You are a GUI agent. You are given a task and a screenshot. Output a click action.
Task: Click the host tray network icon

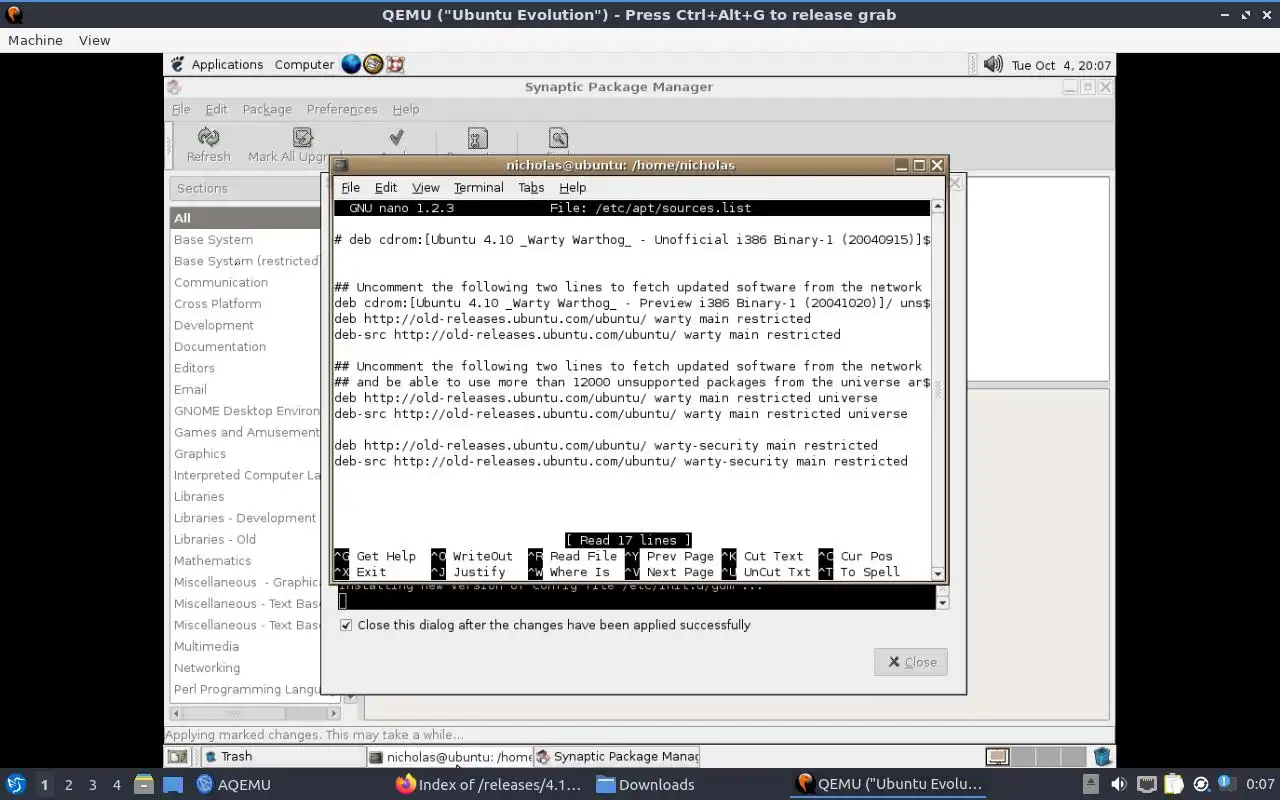[1147, 784]
